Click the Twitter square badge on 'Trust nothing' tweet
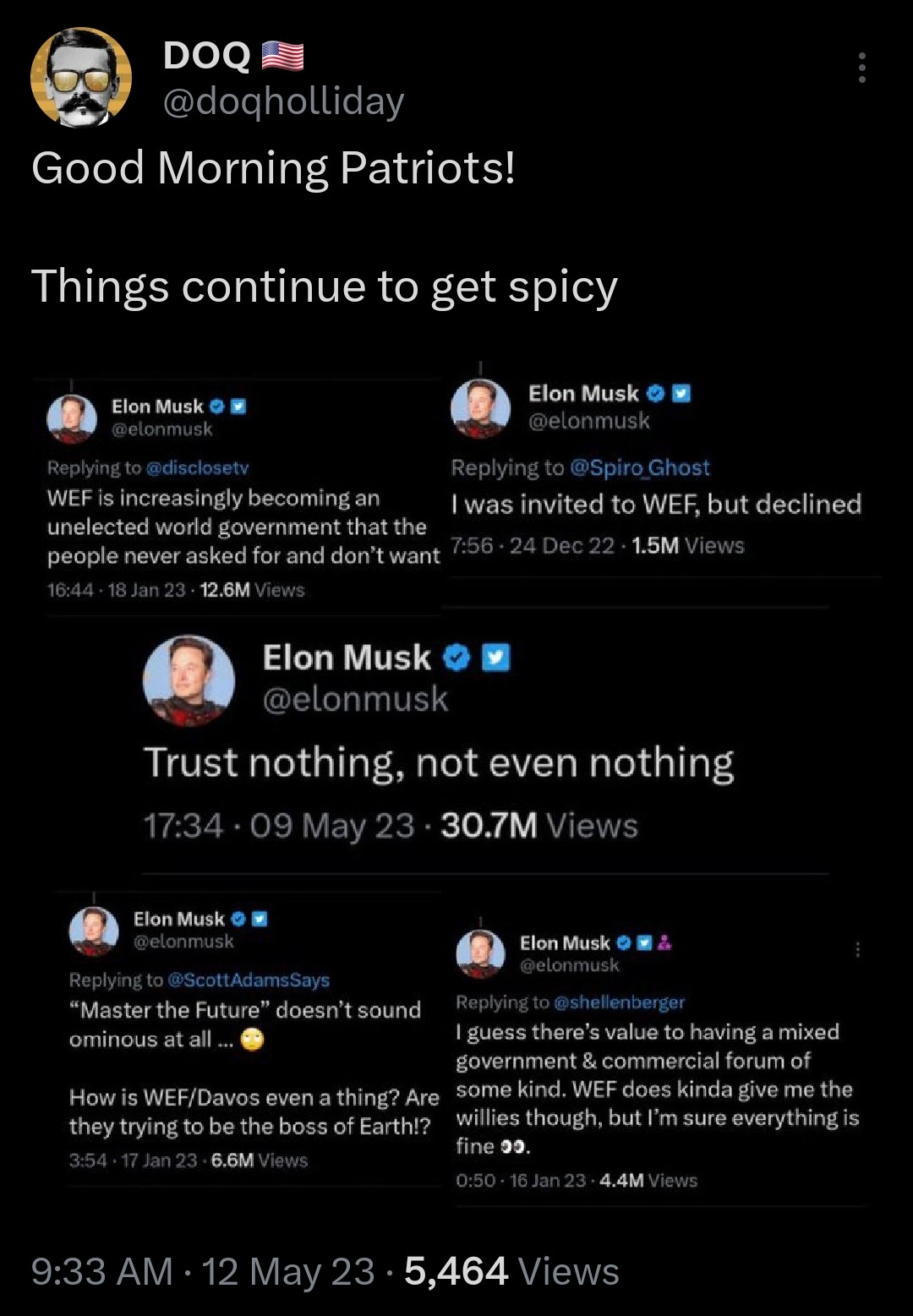Screen dimensions: 913x1316 (x=496, y=658)
